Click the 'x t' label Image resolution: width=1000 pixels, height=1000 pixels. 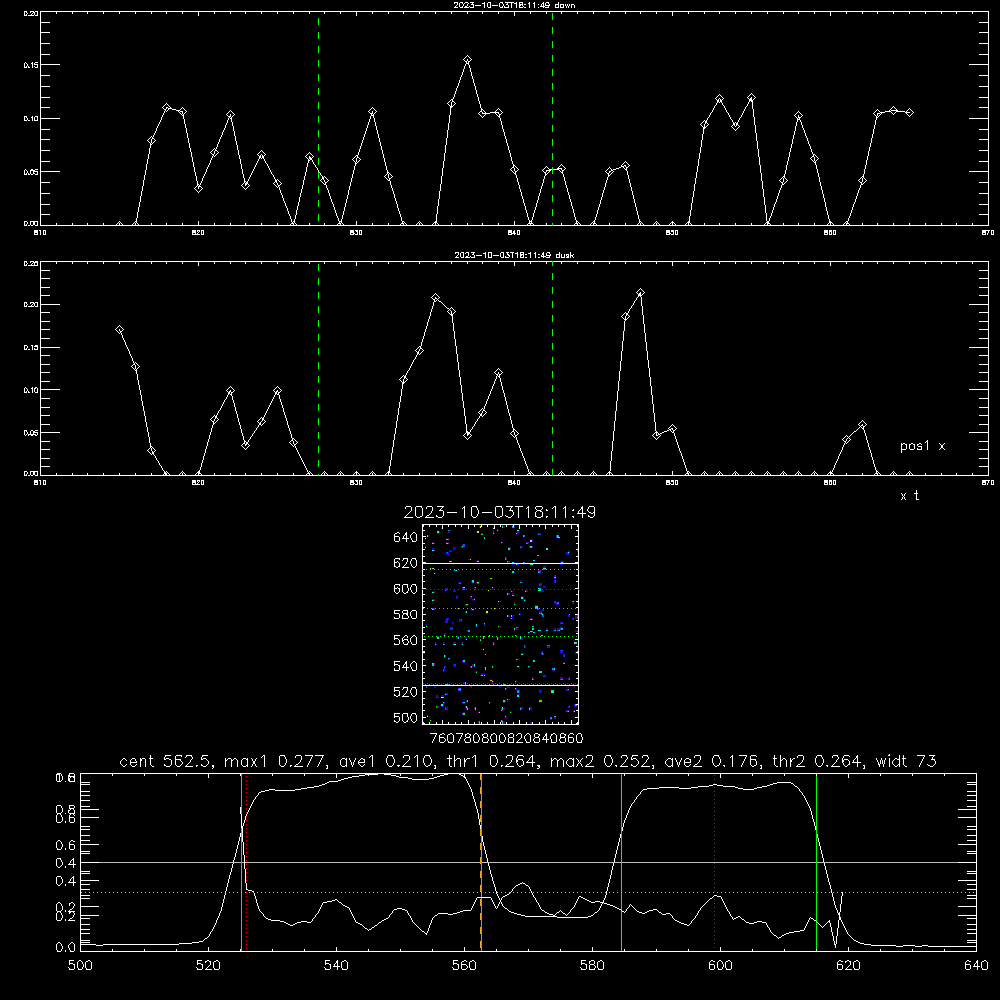909,496
